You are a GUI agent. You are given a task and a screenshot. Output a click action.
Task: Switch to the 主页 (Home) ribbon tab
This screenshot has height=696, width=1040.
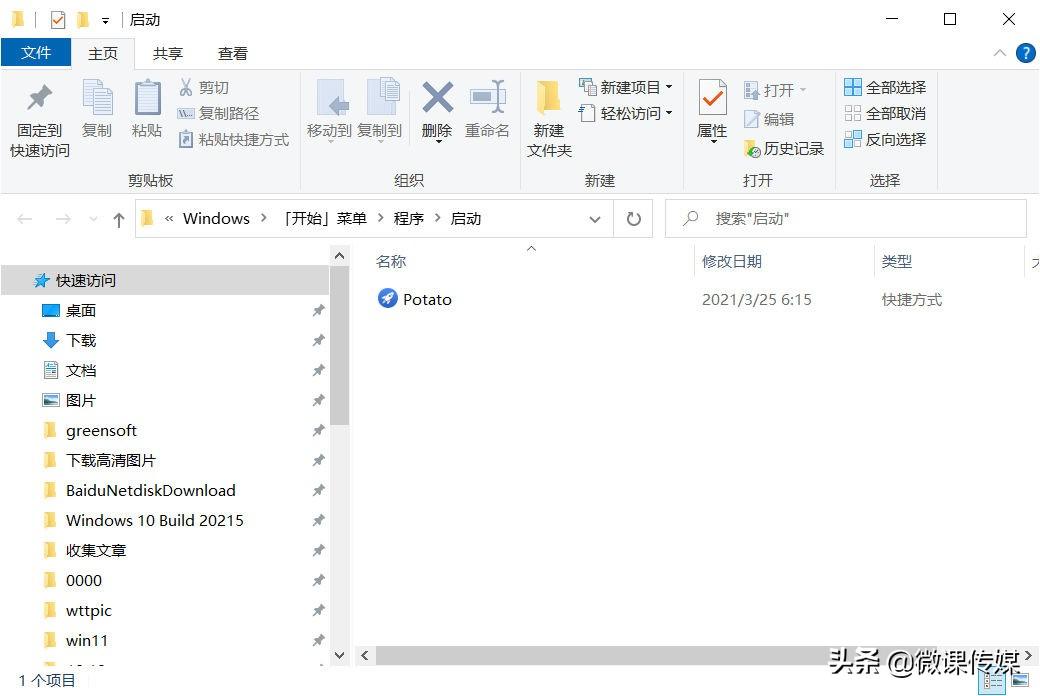pos(103,54)
